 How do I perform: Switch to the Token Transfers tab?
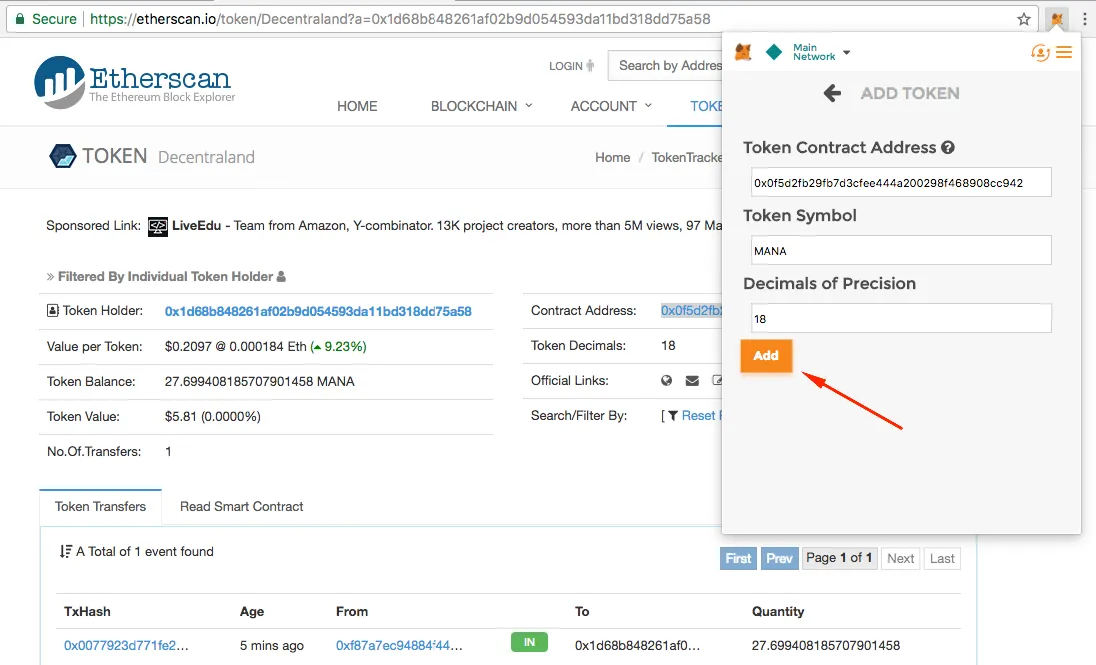(x=101, y=507)
